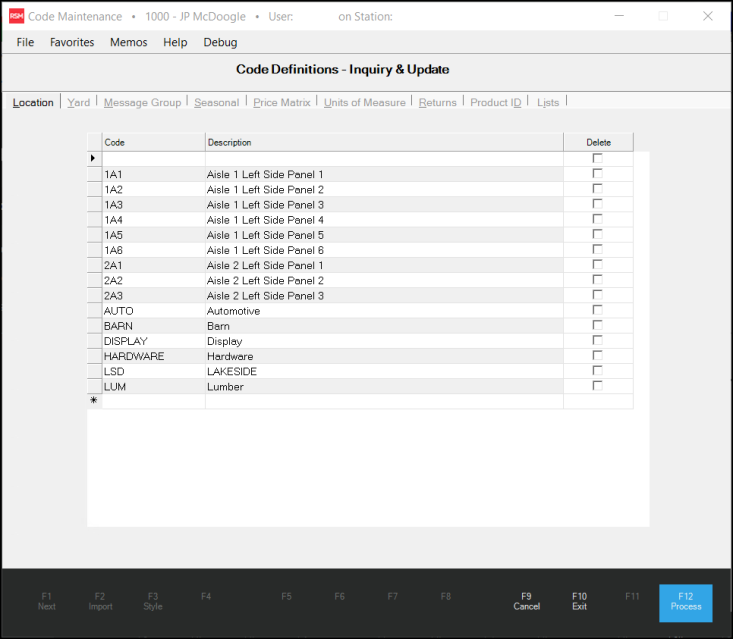Select the HARDWARE code cell
733x639 pixels.
(153, 356)
